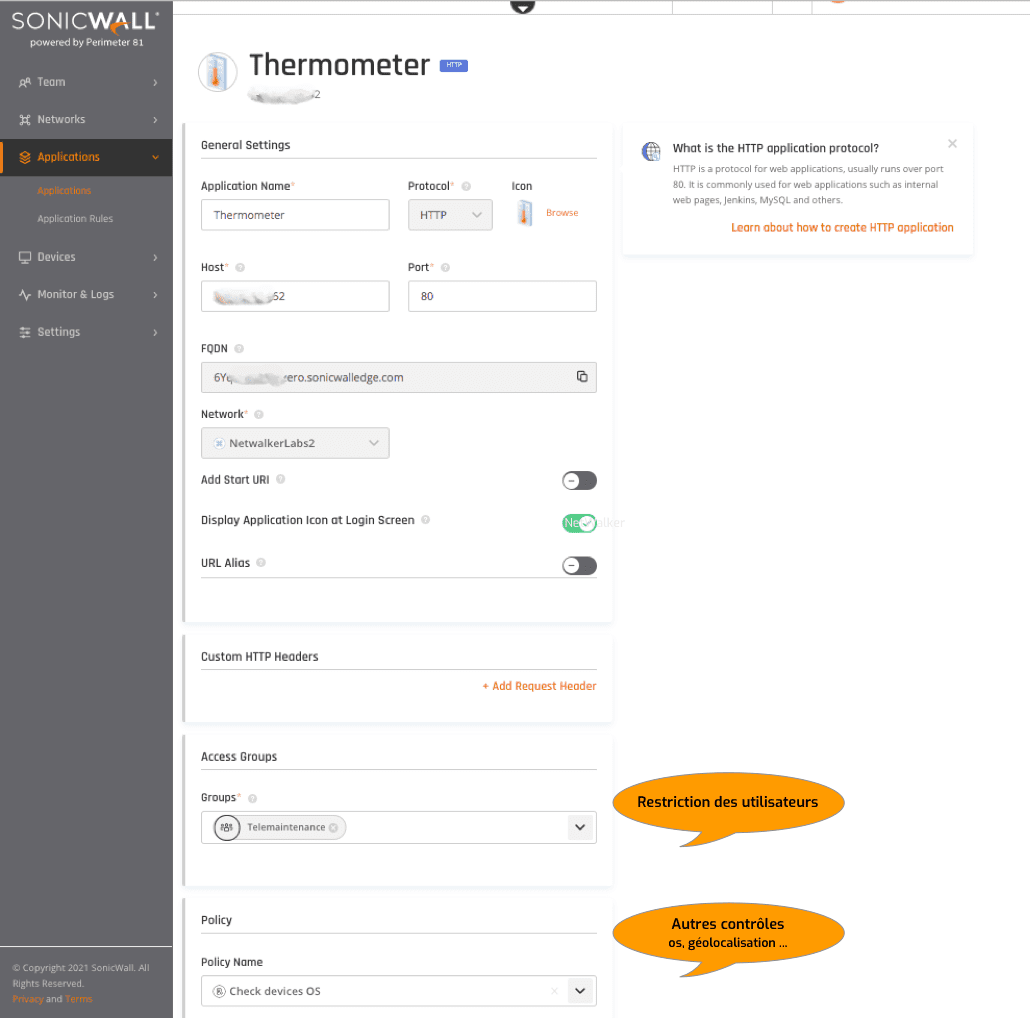This screenshot has height=1018, width=1030.
Task: Click the Groups help question icon
Action: 252,799
